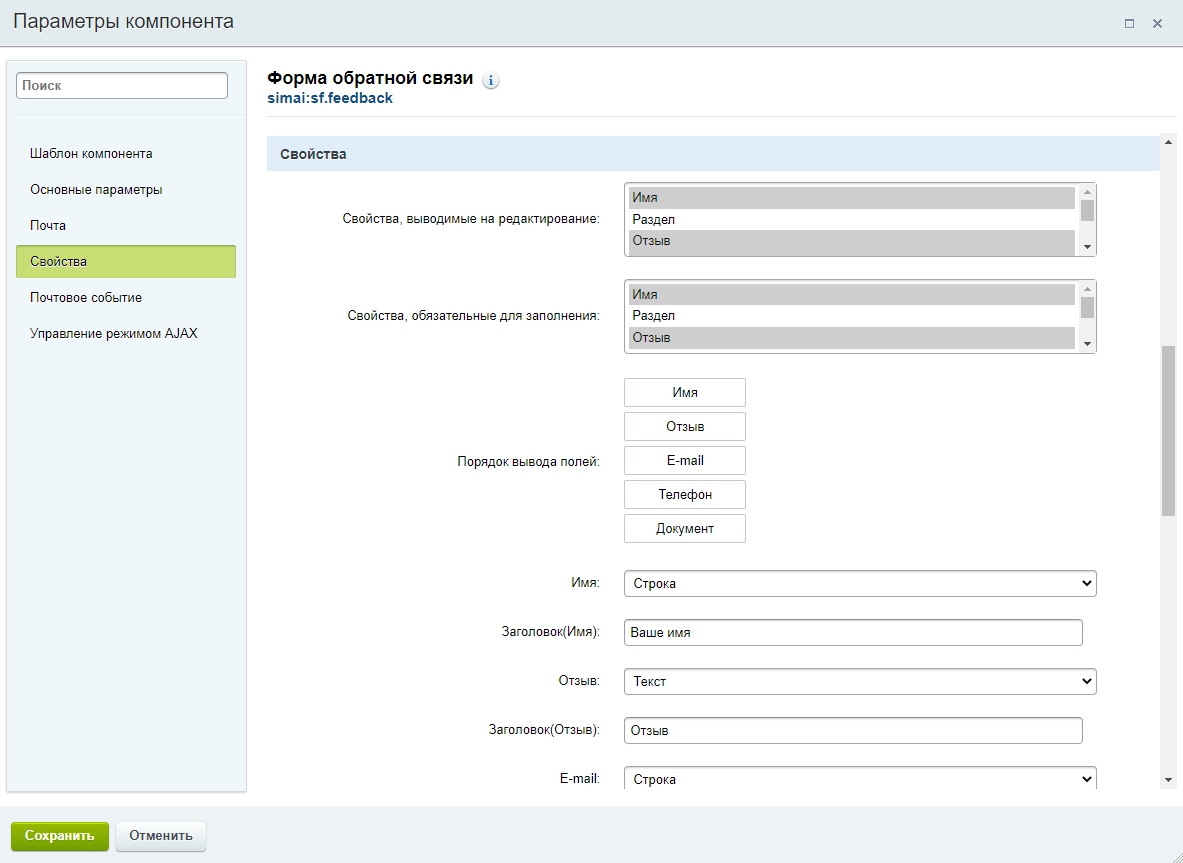Click the Поиск search field

(122, 86)
